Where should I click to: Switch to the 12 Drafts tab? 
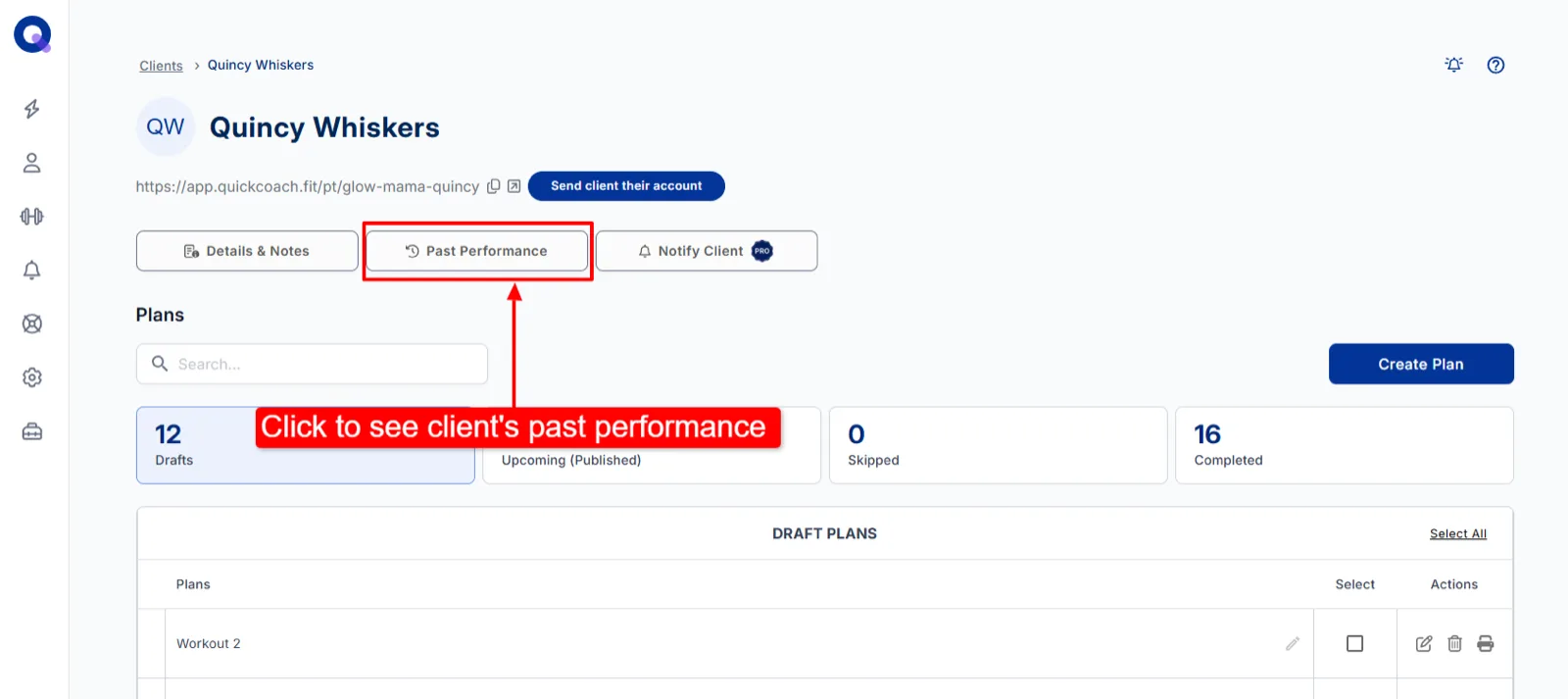306,445
